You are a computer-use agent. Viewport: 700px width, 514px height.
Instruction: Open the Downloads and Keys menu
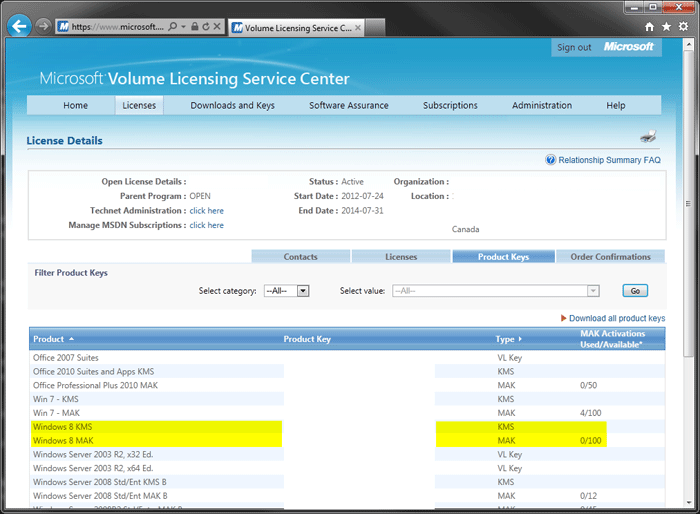tap(232, 105)
